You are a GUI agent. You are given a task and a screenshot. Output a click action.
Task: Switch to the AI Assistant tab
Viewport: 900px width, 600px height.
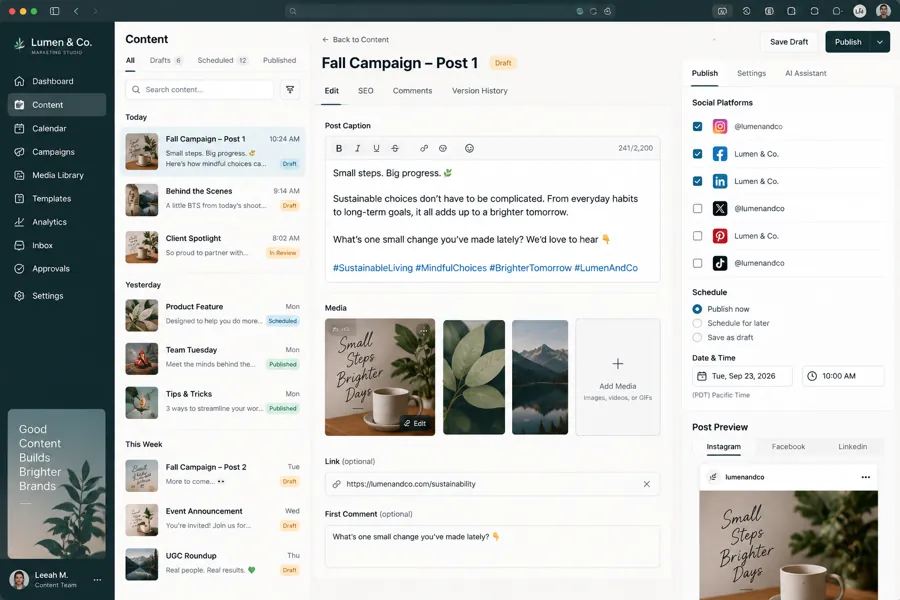tap(805, 73)
